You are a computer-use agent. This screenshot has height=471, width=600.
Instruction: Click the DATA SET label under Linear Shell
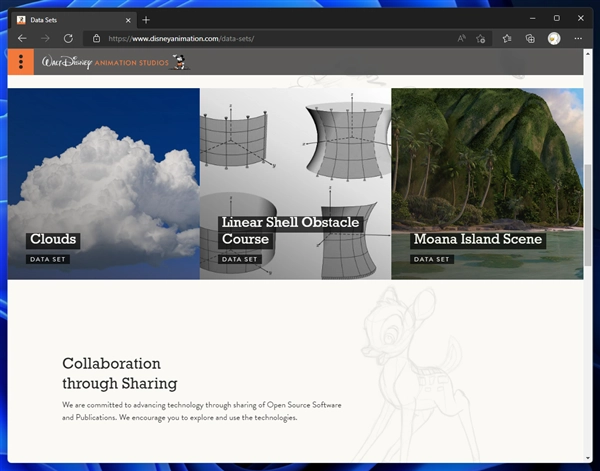tap(240, 259)
